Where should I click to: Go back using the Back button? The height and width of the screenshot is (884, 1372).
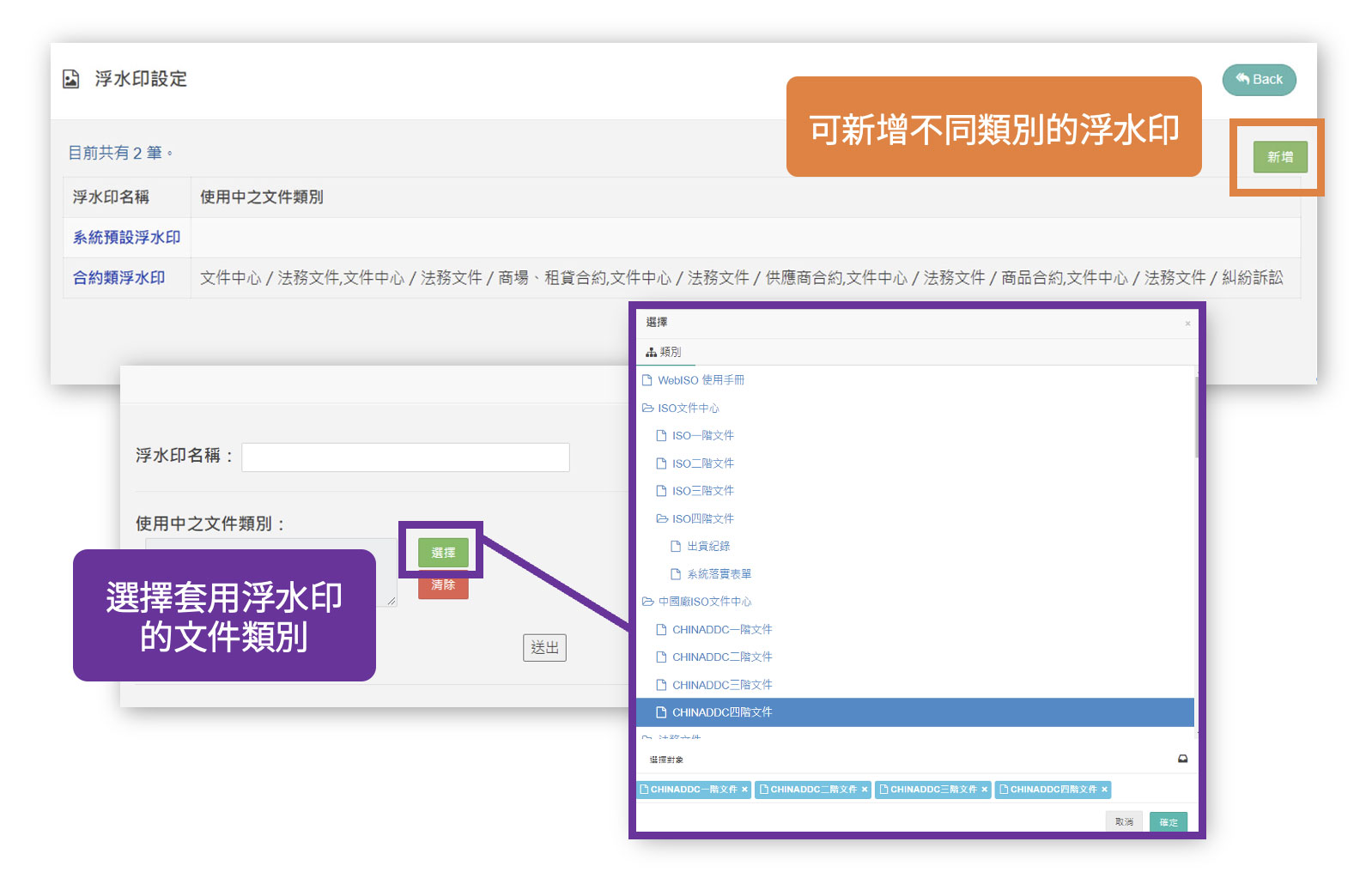click(x=1259, y=80)
